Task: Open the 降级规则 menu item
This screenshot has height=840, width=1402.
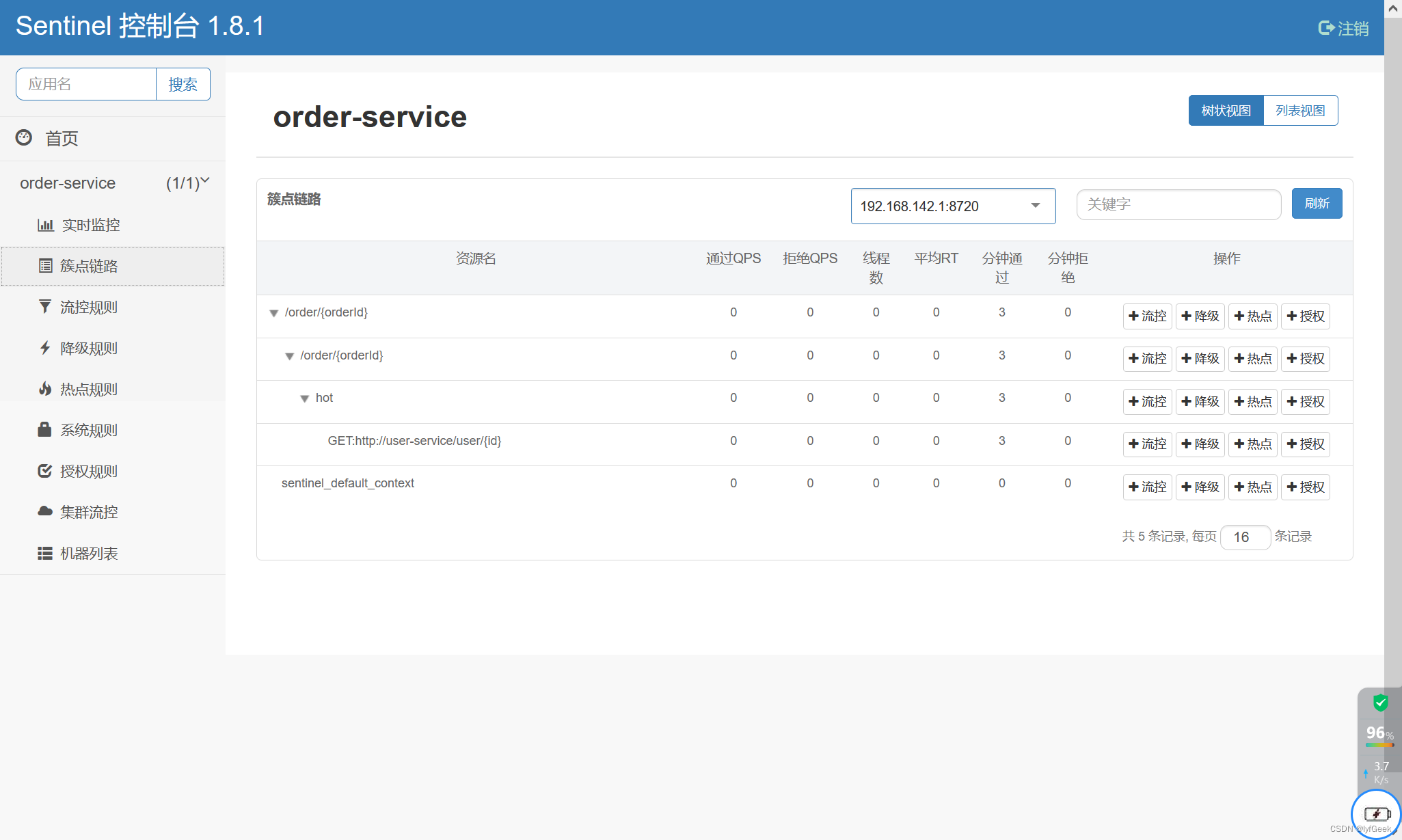Action: point(112,348)
